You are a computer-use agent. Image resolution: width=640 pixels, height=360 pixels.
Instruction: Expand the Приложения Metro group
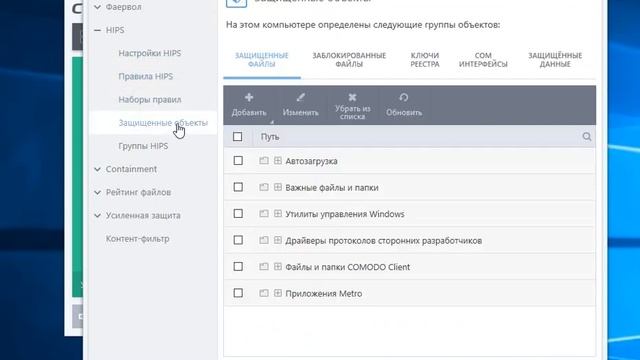(x=278, y=293)
